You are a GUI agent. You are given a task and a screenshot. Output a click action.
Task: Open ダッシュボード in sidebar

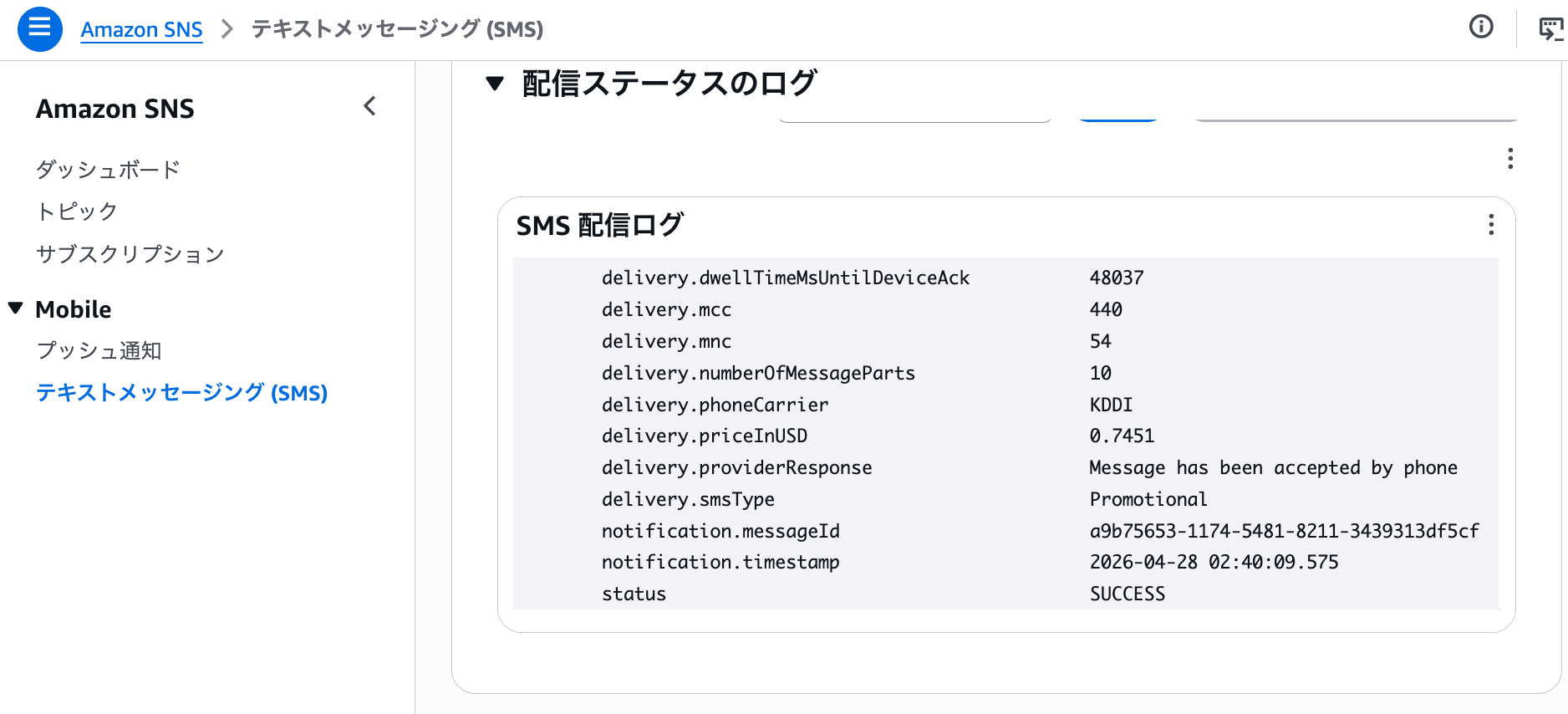pos(108,170)
